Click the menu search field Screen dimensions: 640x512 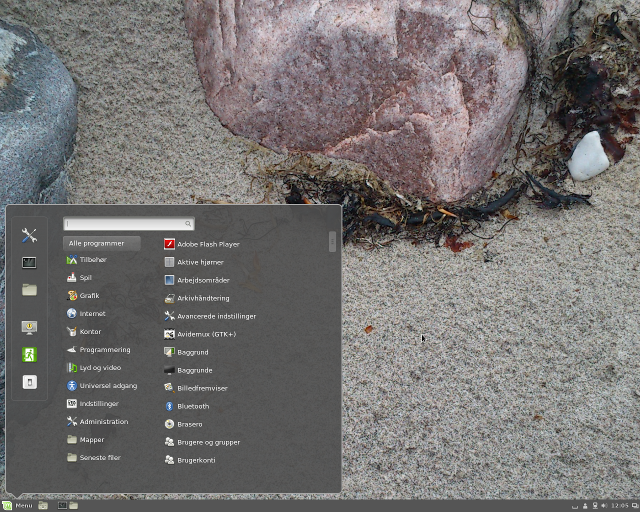click(x=128, y=224)
